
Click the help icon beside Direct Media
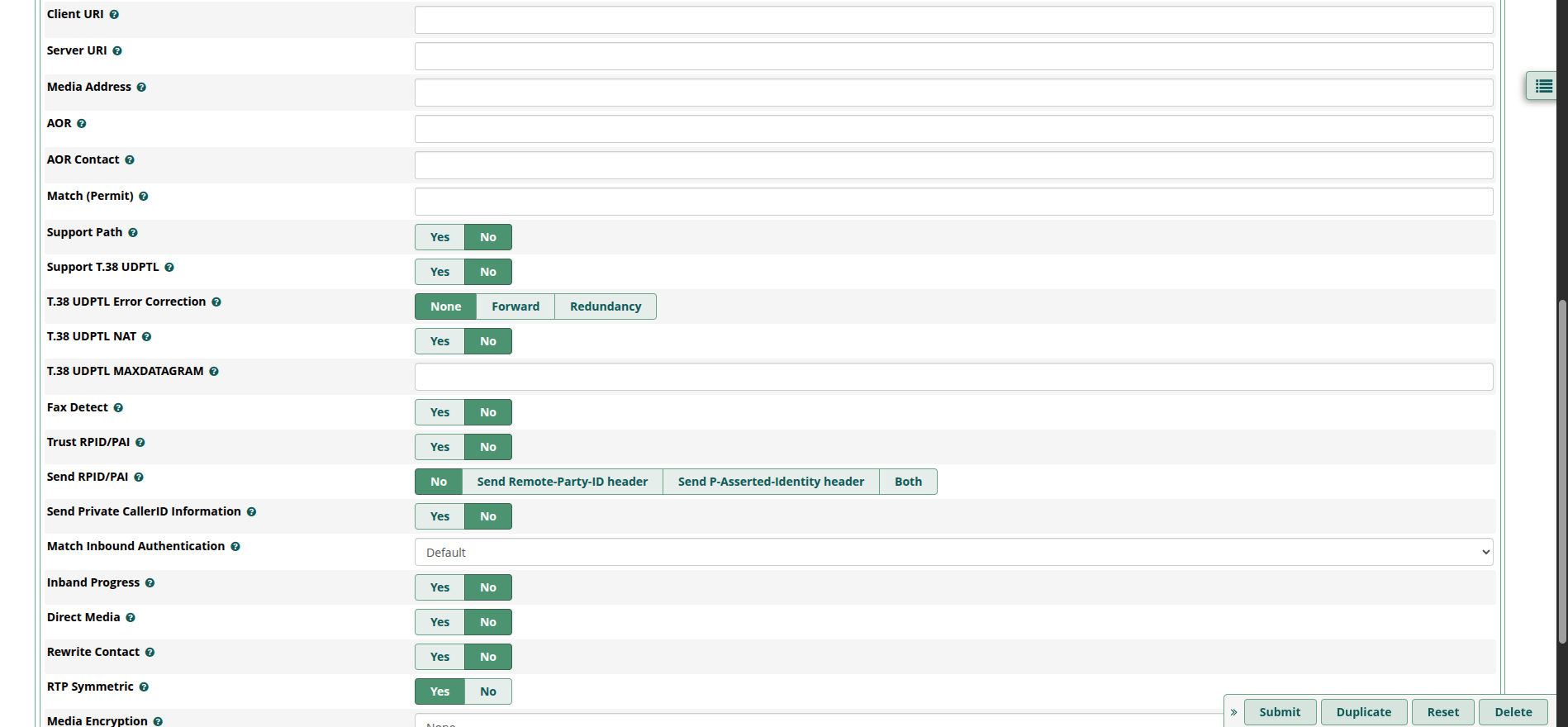pos(131,618)
